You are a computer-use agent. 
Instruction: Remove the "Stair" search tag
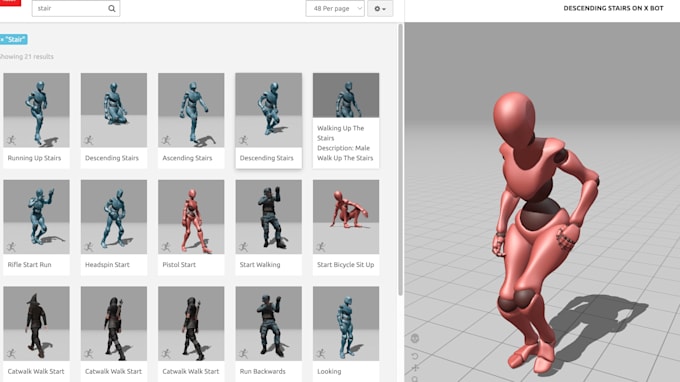click(2, 39)
